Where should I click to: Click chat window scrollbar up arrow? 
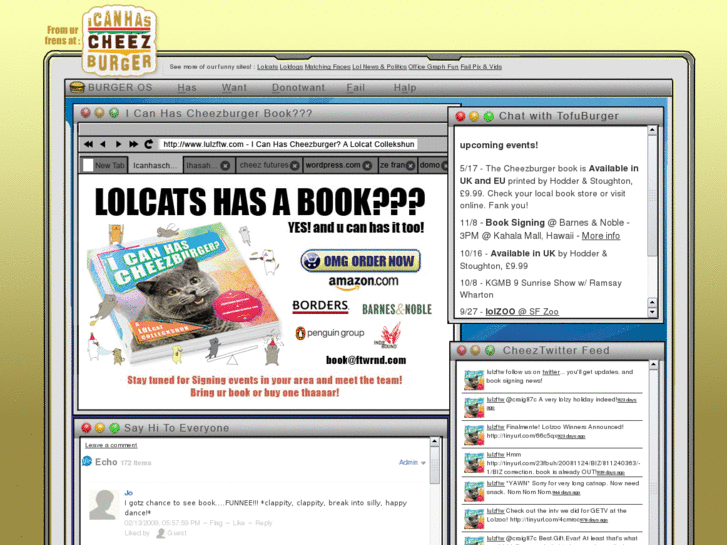point(652,130)
